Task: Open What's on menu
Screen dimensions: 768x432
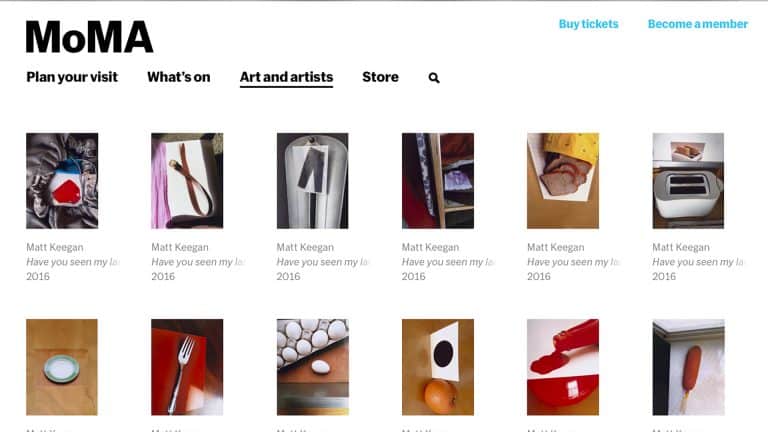Action: 179,77
